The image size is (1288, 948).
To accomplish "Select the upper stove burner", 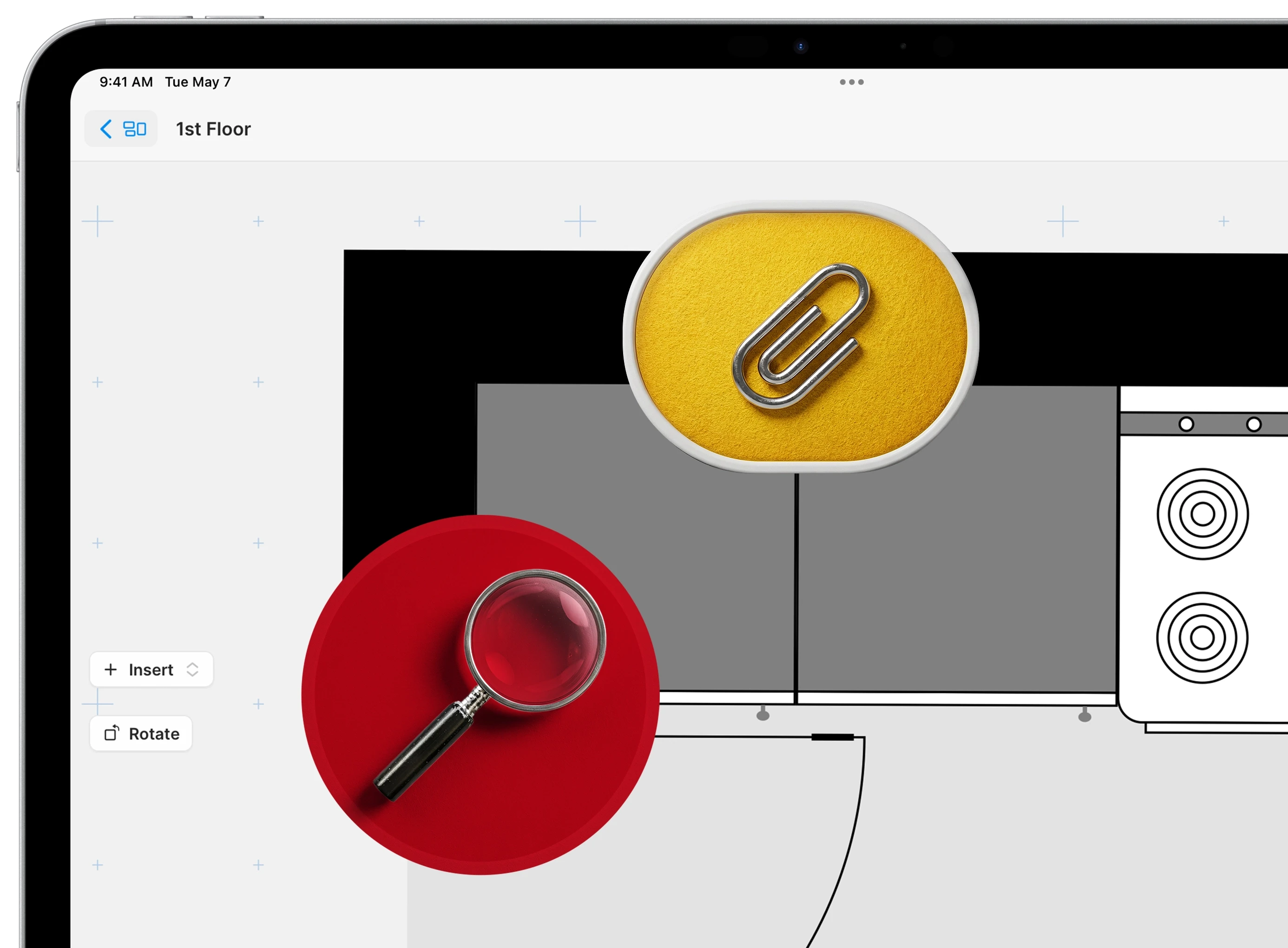I will [x=1202, y=513].
